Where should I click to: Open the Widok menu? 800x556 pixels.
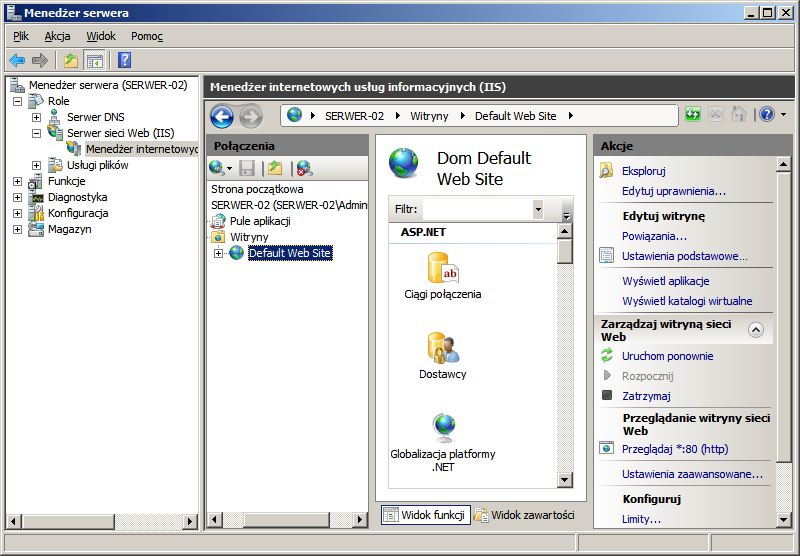click(101, 36)
